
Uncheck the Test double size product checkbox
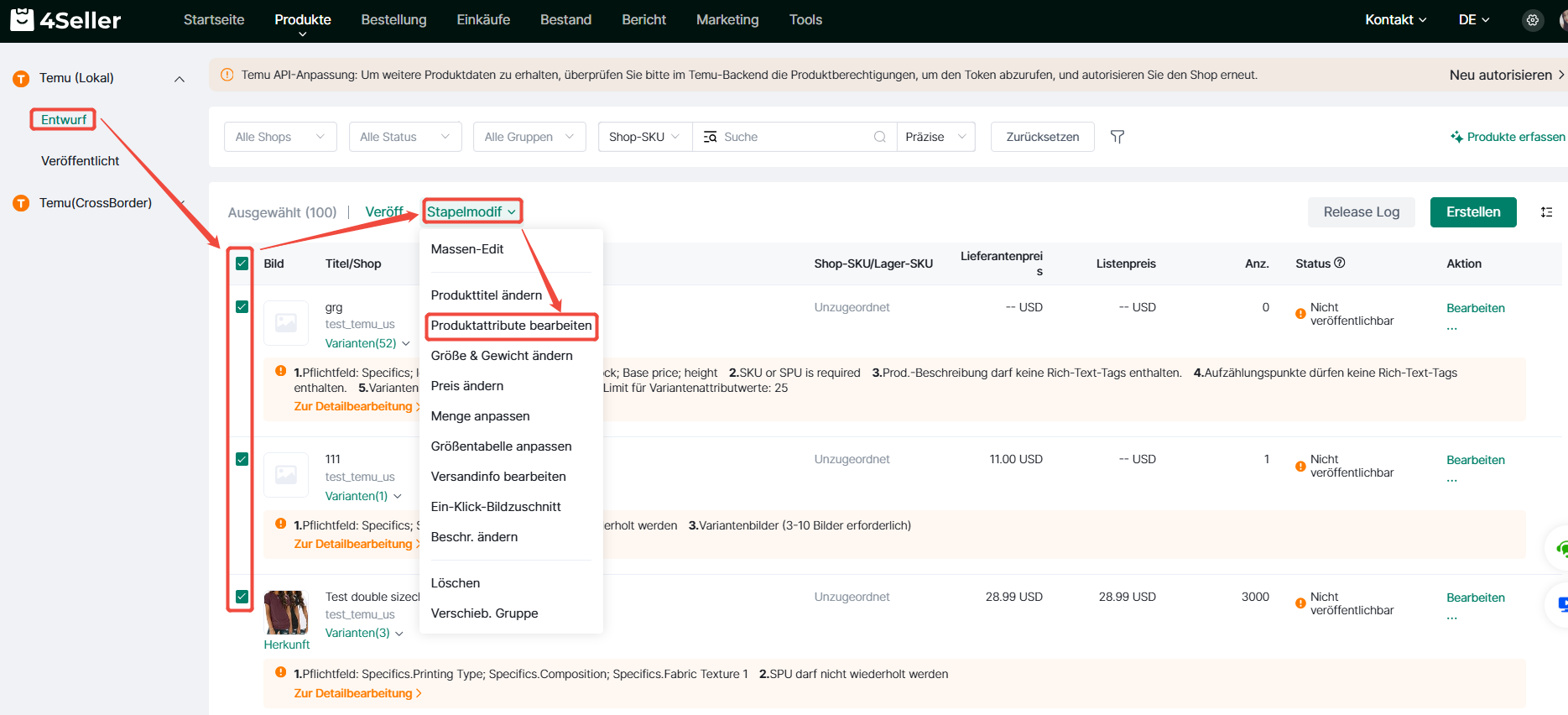(242, 597)
